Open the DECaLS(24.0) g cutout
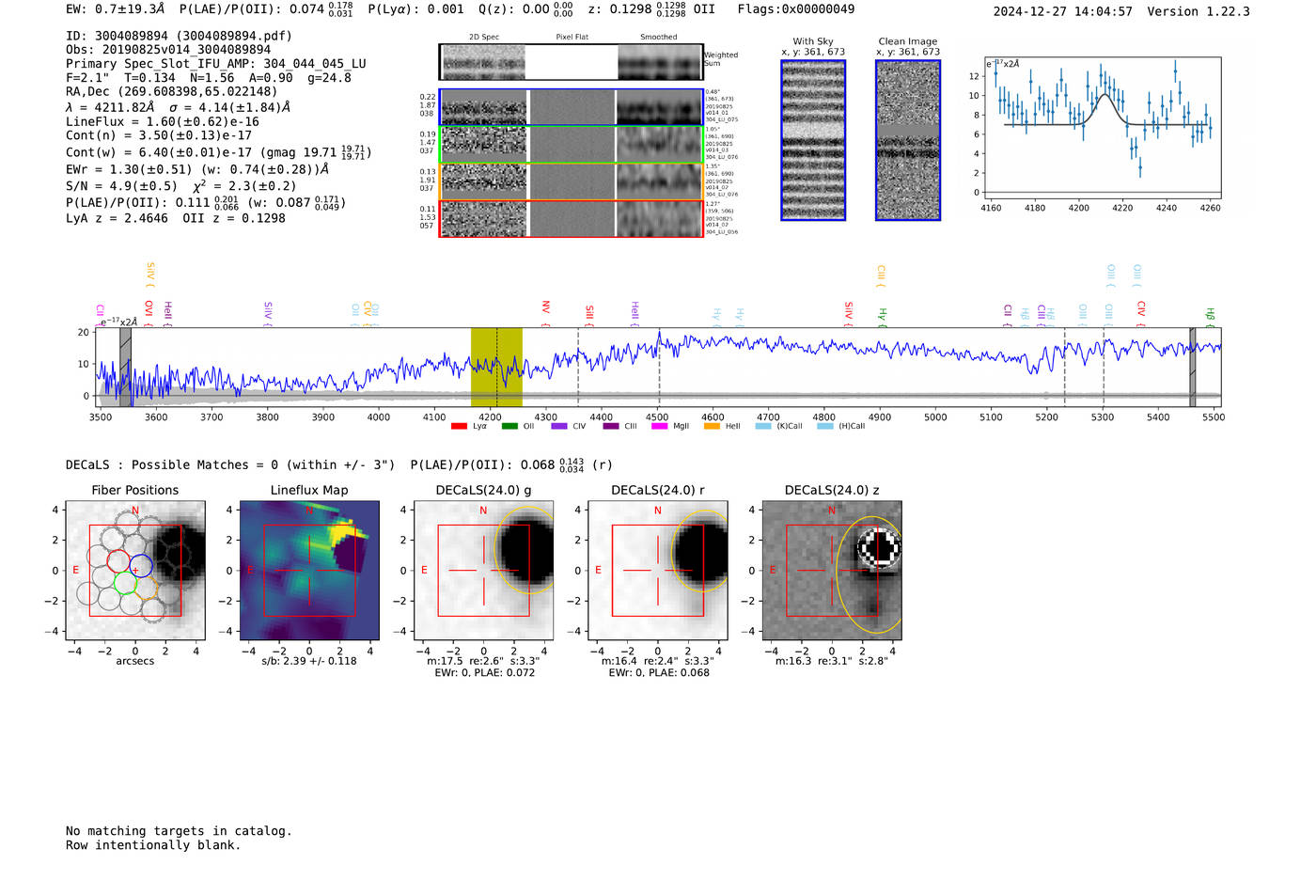 [x=484, y=571]
